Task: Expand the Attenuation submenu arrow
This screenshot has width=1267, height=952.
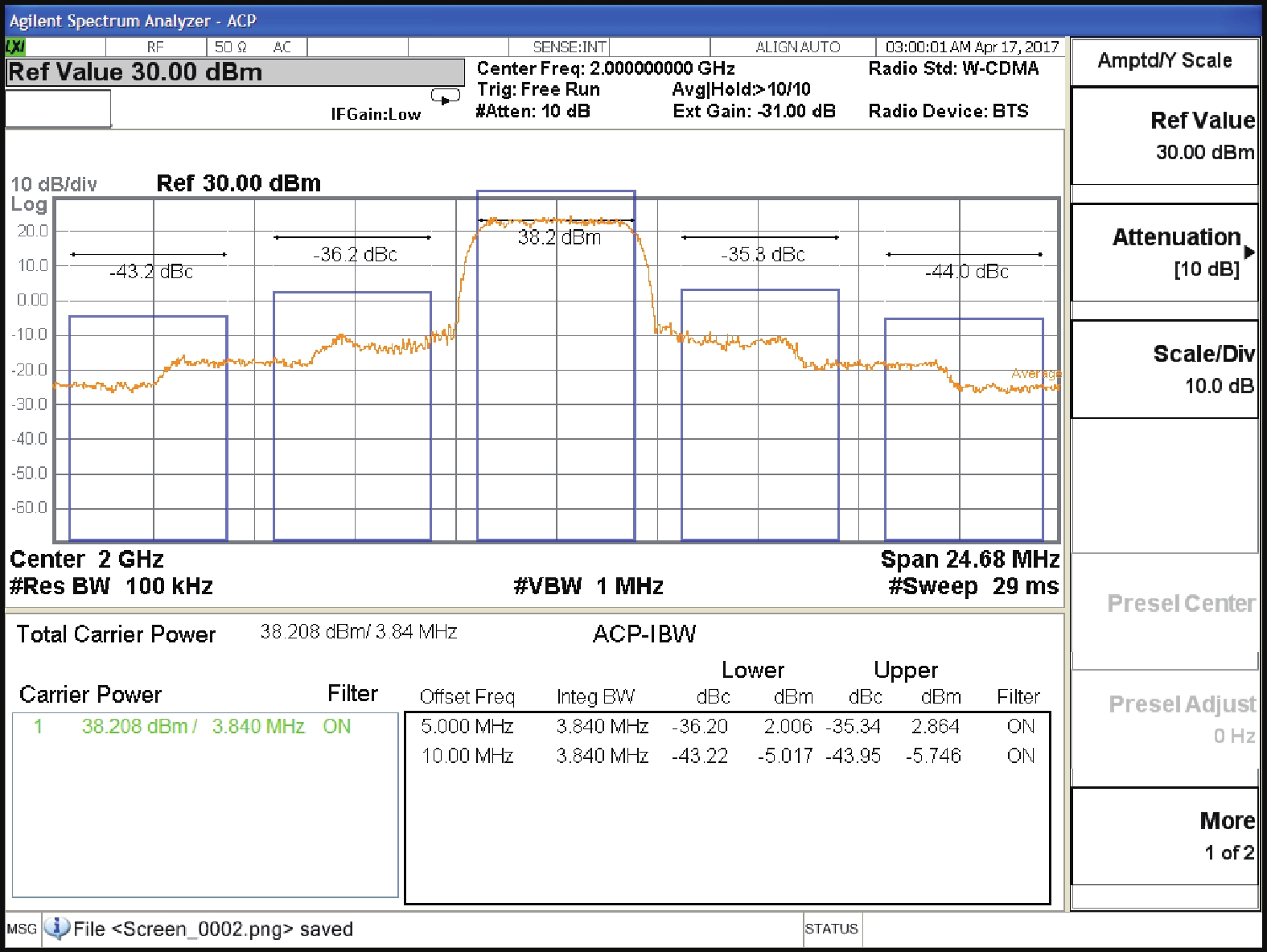Action: [x=1248, y=252]
